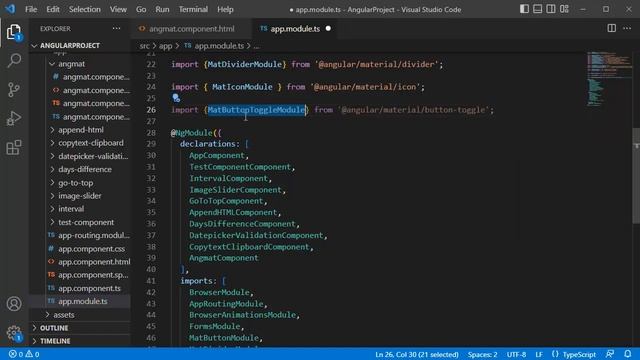Open notifications bell in status bar

[x=627, y=354]
